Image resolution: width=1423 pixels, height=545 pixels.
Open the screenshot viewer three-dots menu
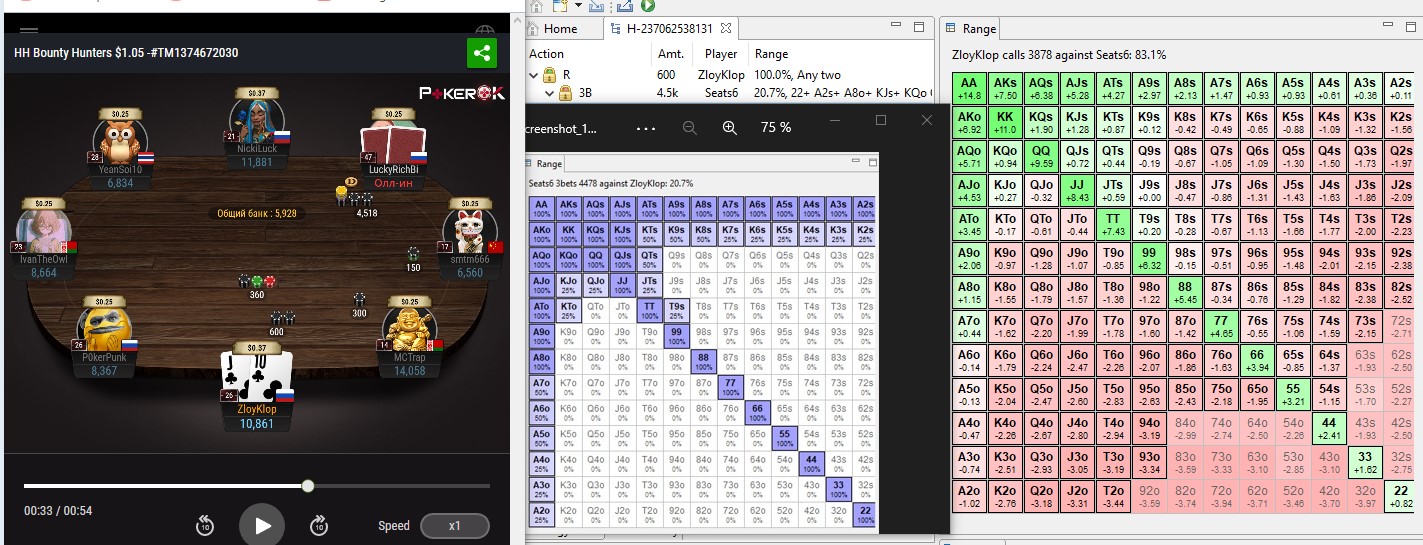(646, 128)
